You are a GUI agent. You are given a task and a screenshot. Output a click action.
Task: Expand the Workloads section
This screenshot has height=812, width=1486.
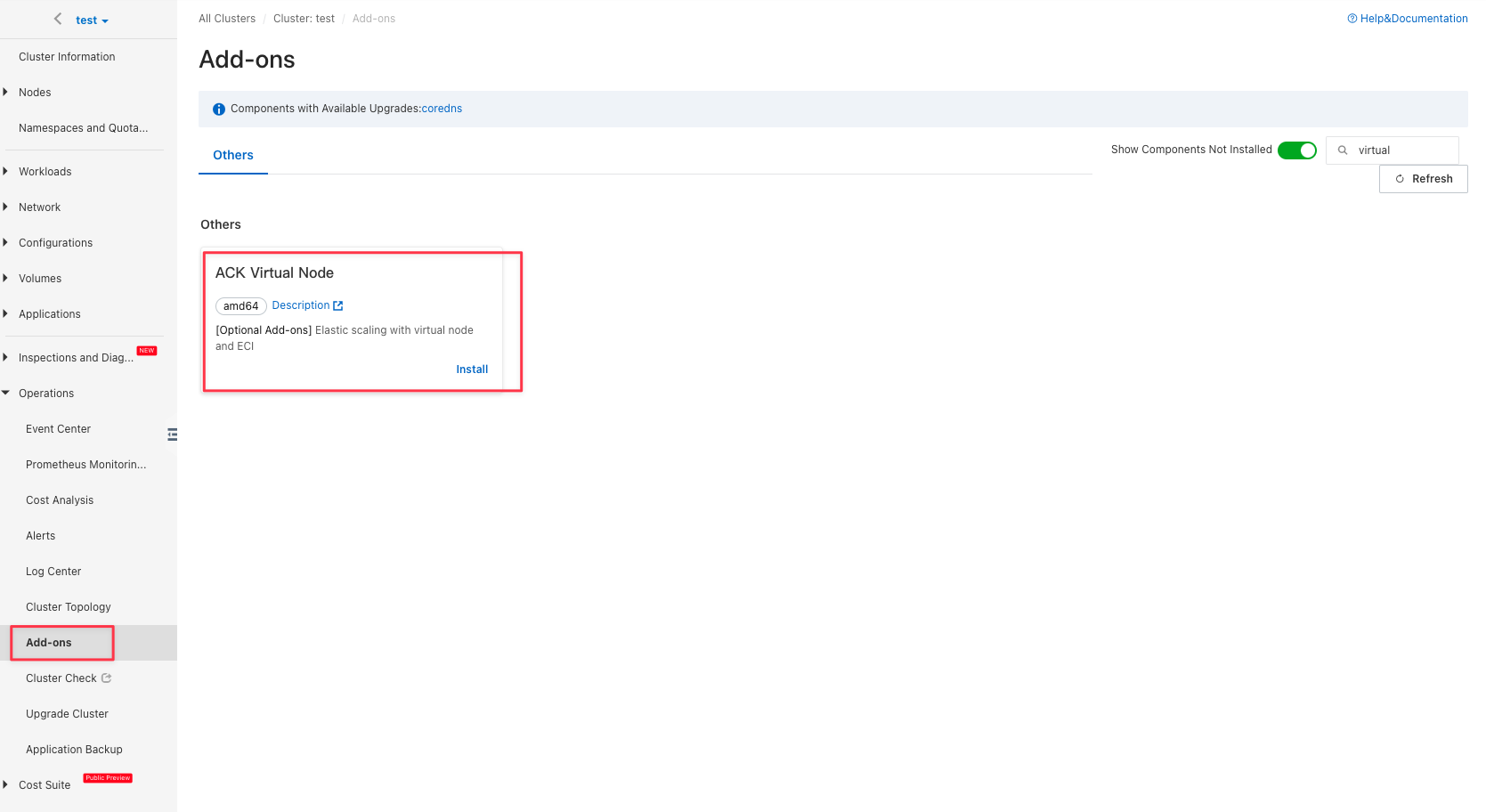(45, 172)
